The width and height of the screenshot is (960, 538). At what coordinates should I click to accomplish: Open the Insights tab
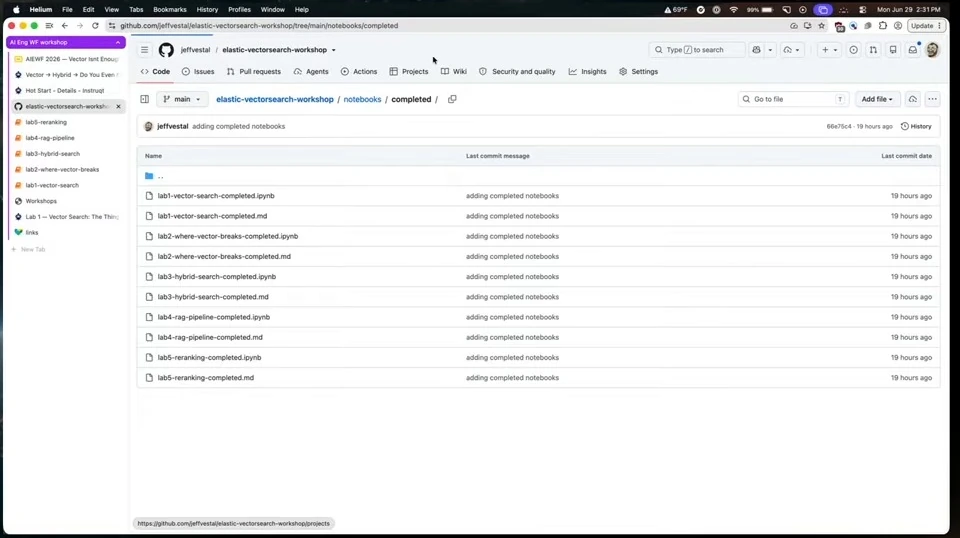587,72
